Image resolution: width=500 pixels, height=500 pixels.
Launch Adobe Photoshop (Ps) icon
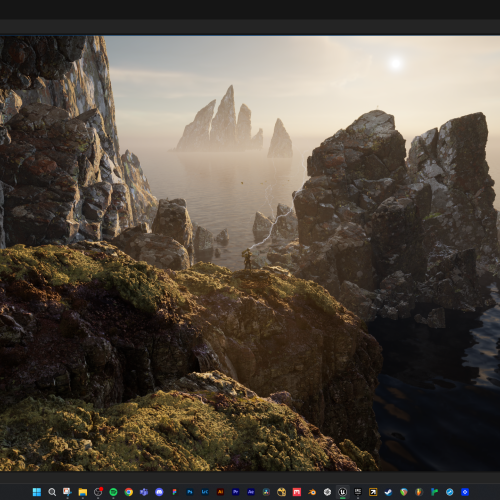190,492
